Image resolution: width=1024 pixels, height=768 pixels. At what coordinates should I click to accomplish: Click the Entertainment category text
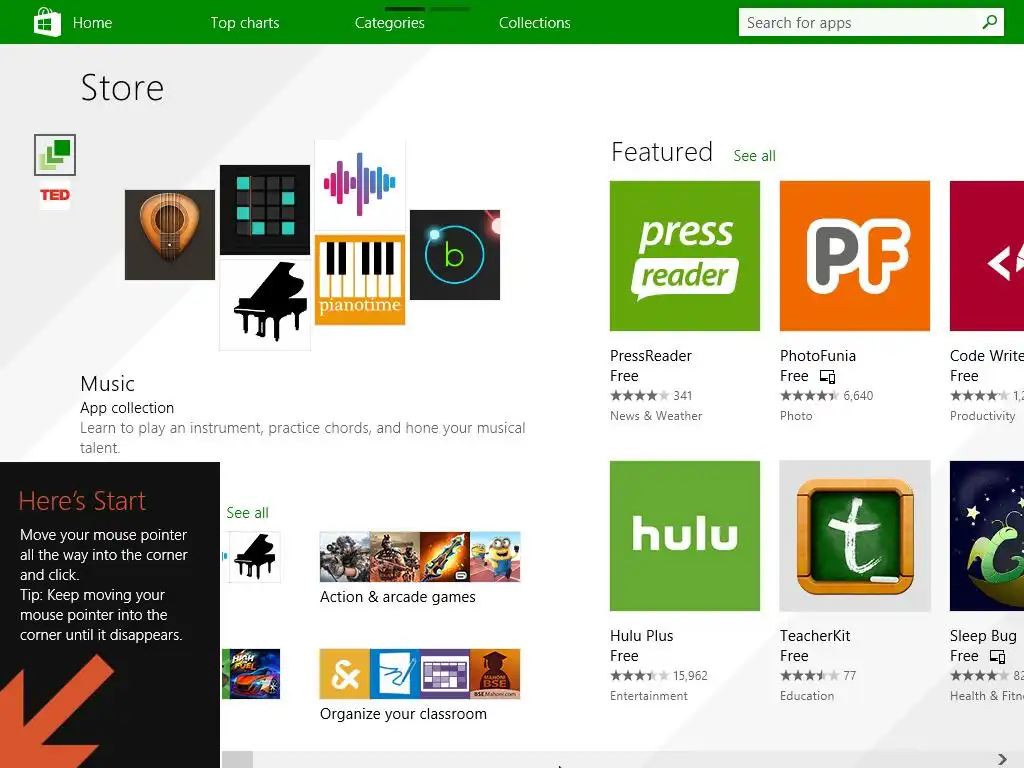[648, 696]
